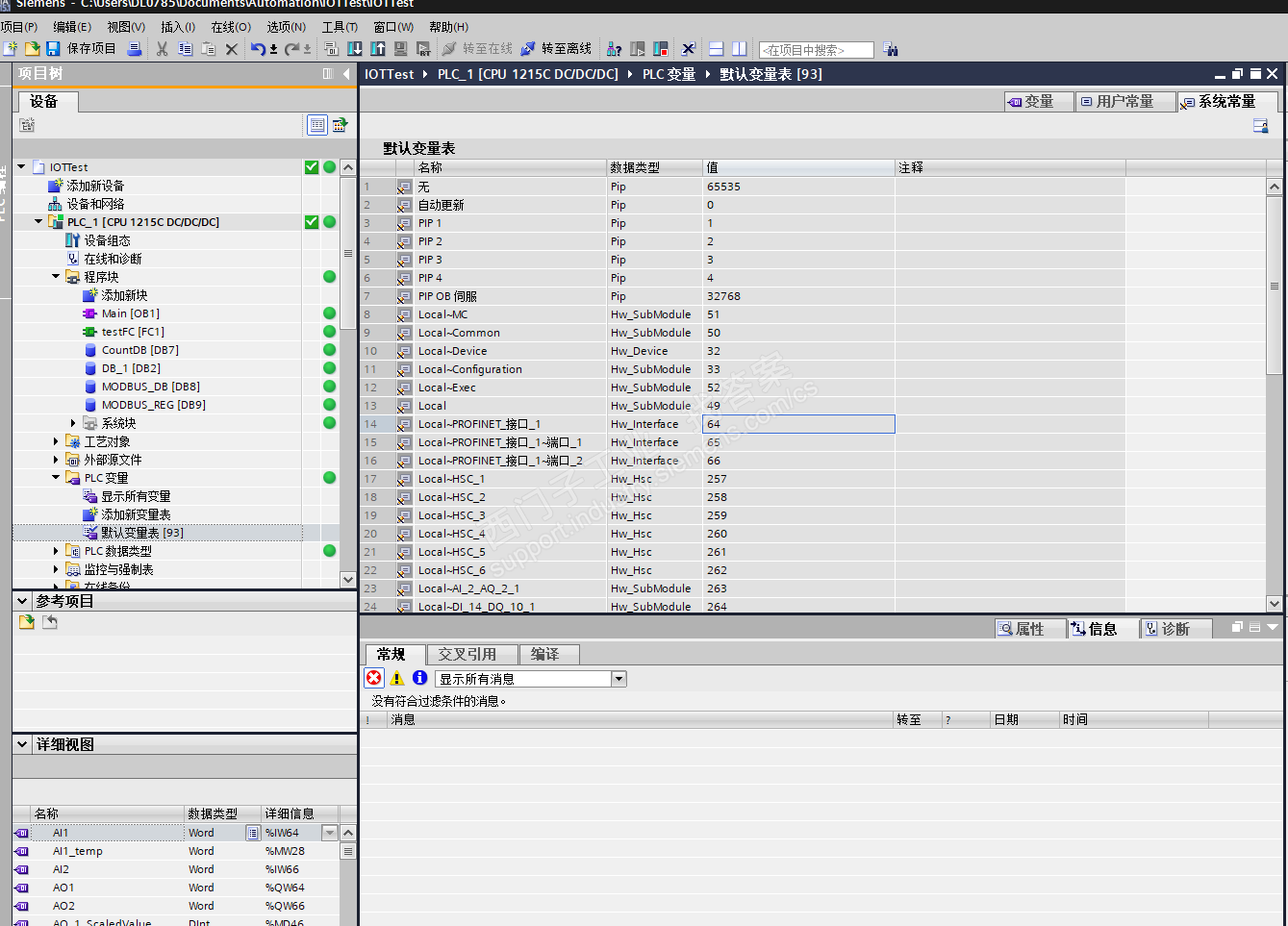Screen dimensions: 1288x926
Task: Click the compile icon in the toolbar
Action: click(x=332, y=48)
